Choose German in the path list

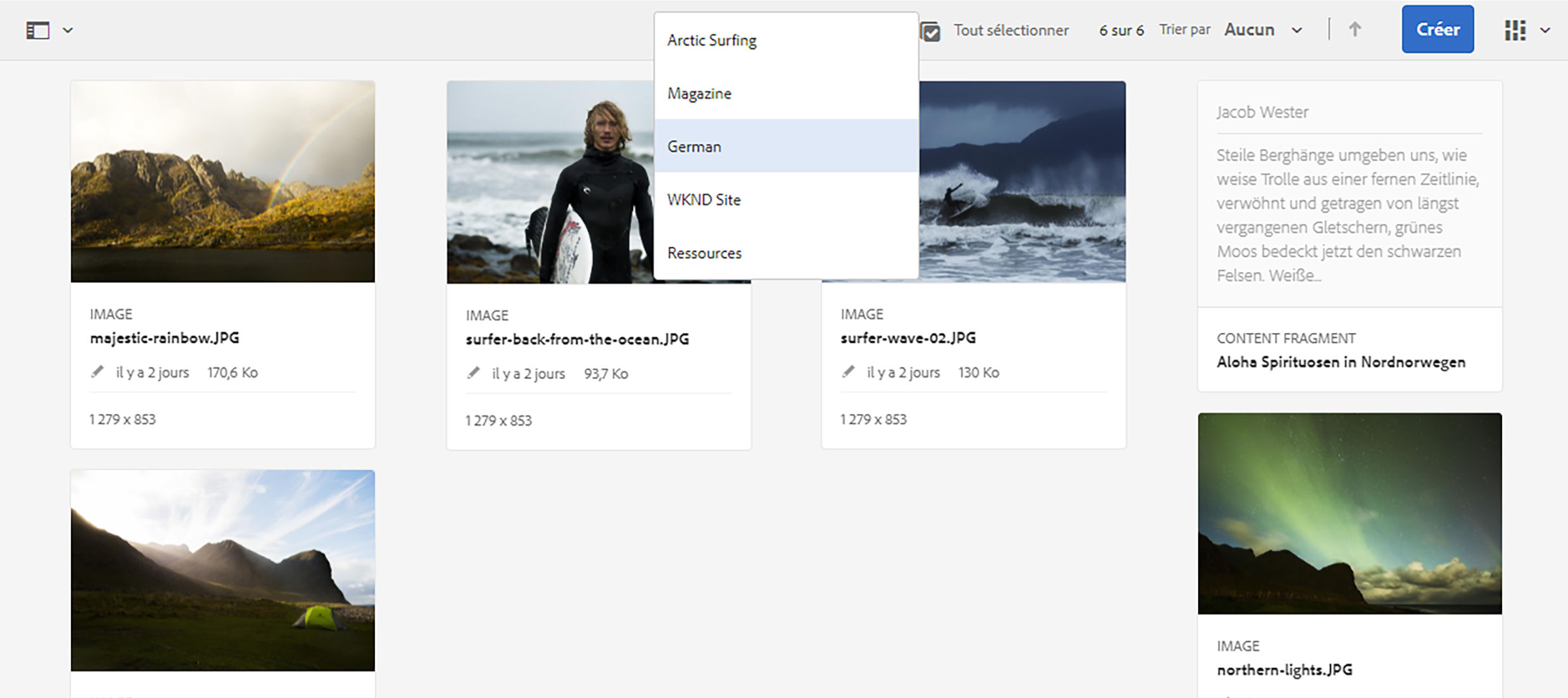tap(694, 146)
